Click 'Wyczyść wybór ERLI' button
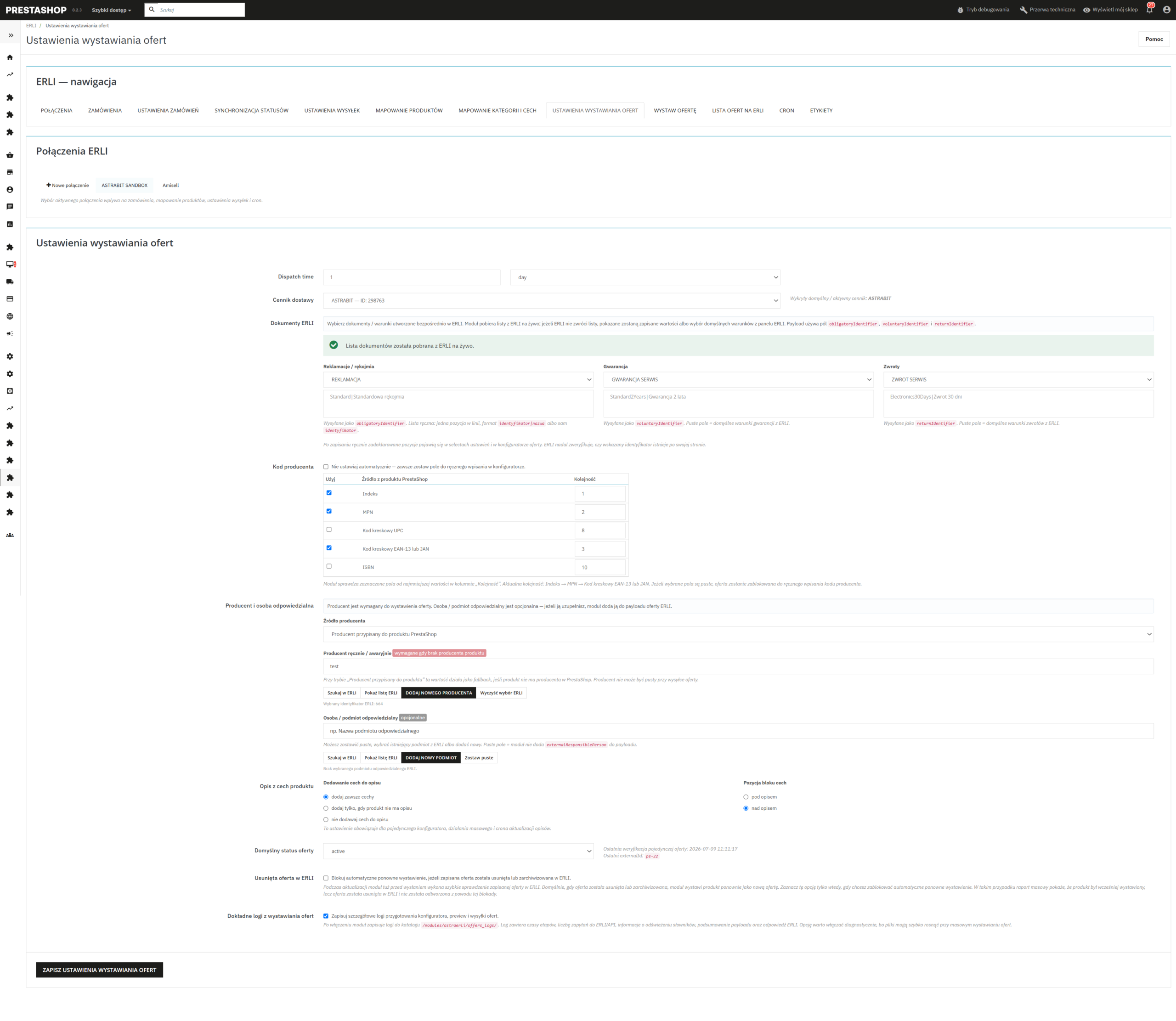Image resolution: width=1176 pixels, height=1021 pixels. [501, 693]
